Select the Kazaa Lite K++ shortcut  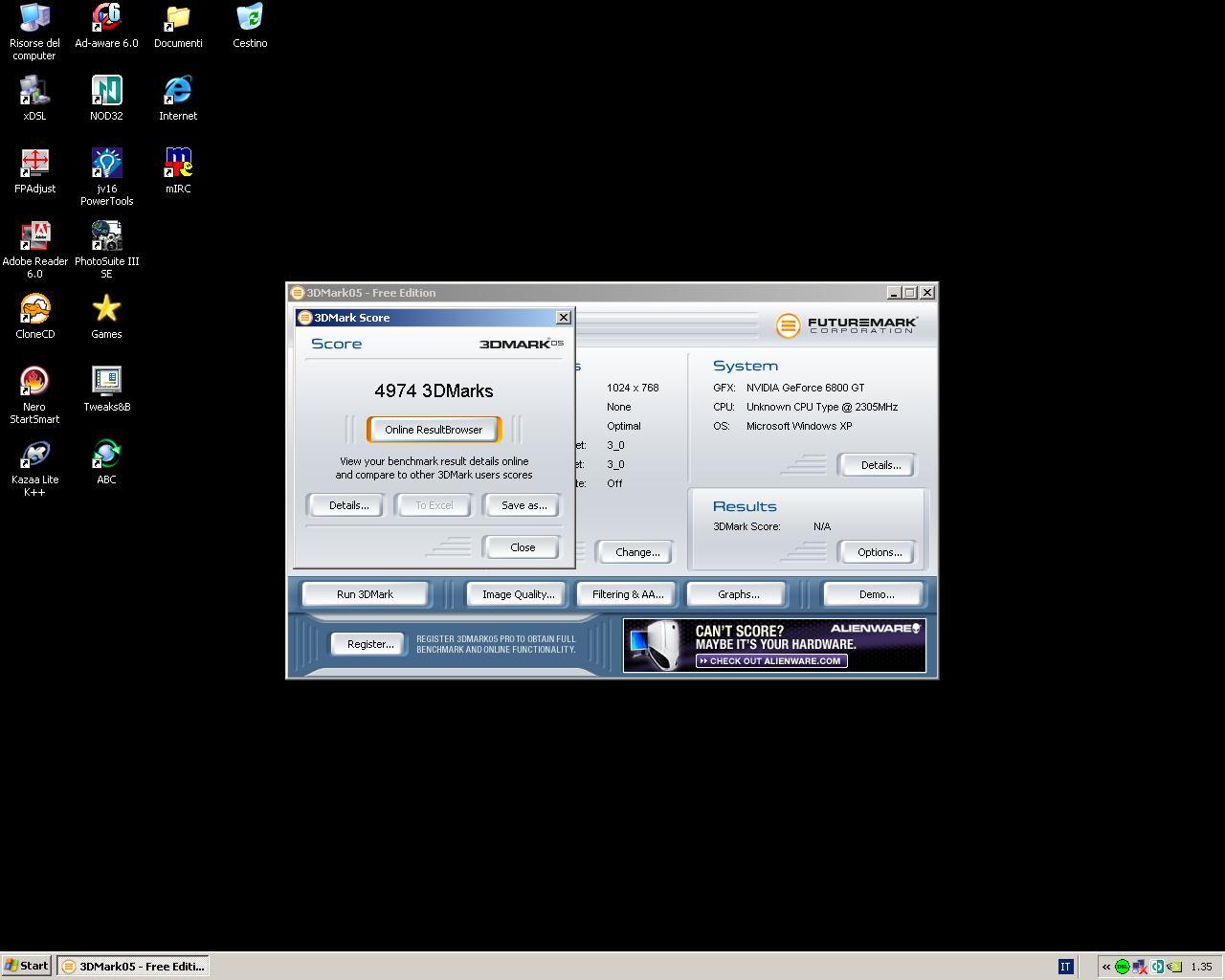(x=34, y=468)
